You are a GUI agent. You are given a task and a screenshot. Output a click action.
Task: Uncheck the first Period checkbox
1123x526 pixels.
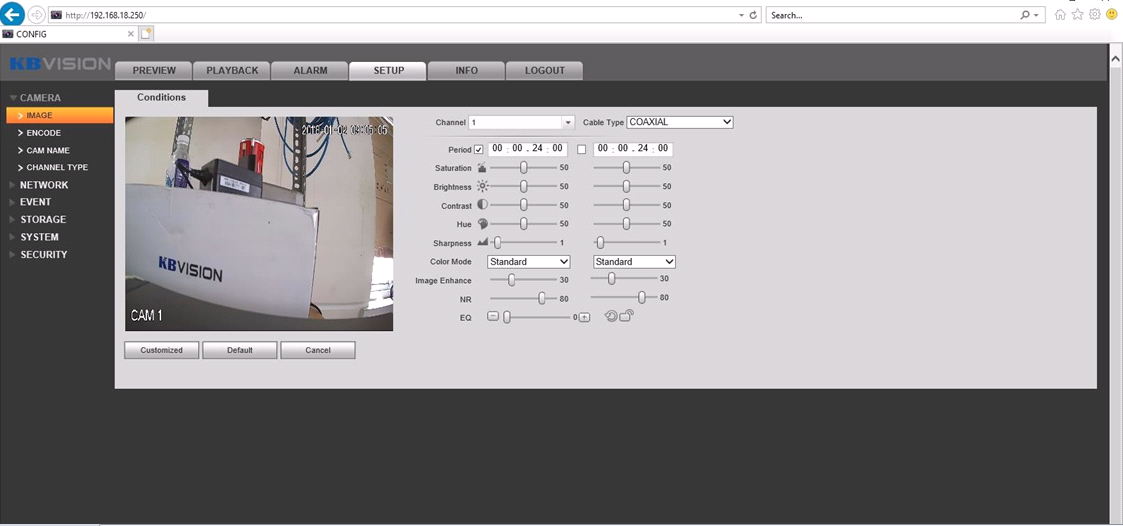(479, 150)
